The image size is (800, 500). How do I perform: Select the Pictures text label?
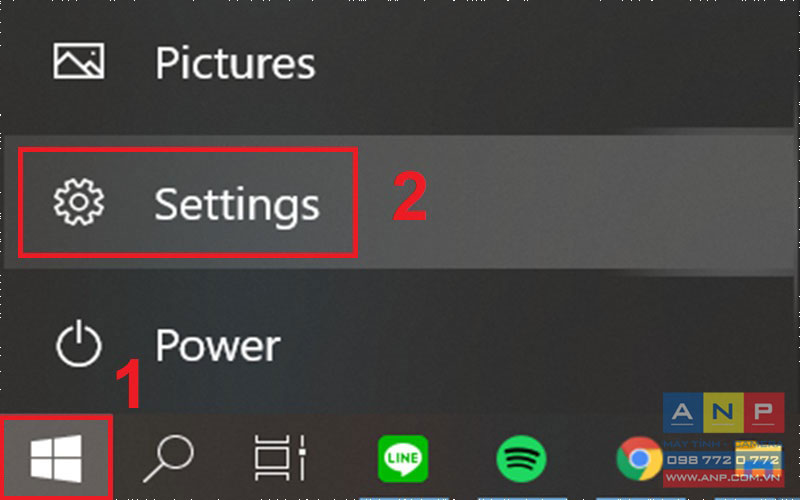(x=235, y=63)
